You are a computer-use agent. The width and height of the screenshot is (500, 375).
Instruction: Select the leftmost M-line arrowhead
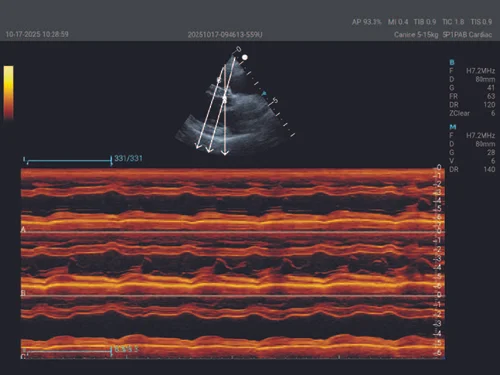(199, 145)
